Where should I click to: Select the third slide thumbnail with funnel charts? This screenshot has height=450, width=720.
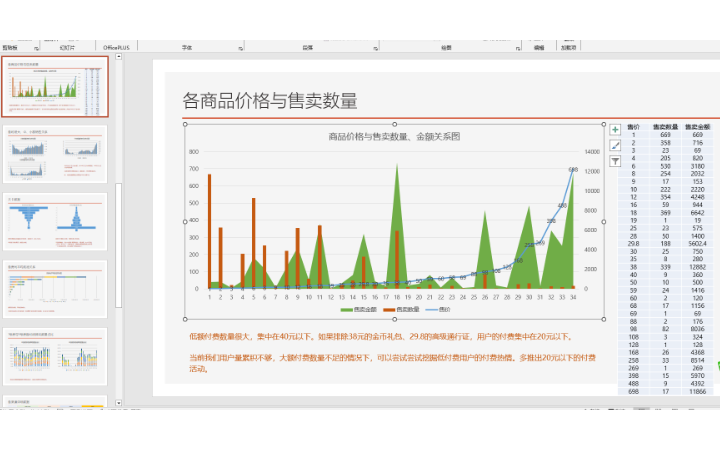tap(55, 222)
